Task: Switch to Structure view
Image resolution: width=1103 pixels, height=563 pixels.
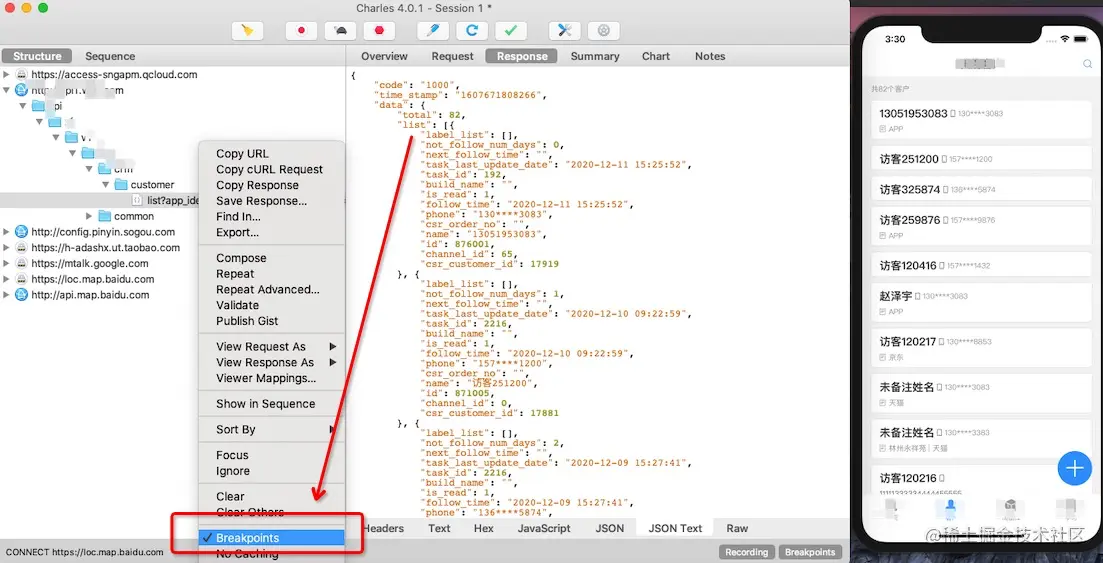Action: pos(37,56)
